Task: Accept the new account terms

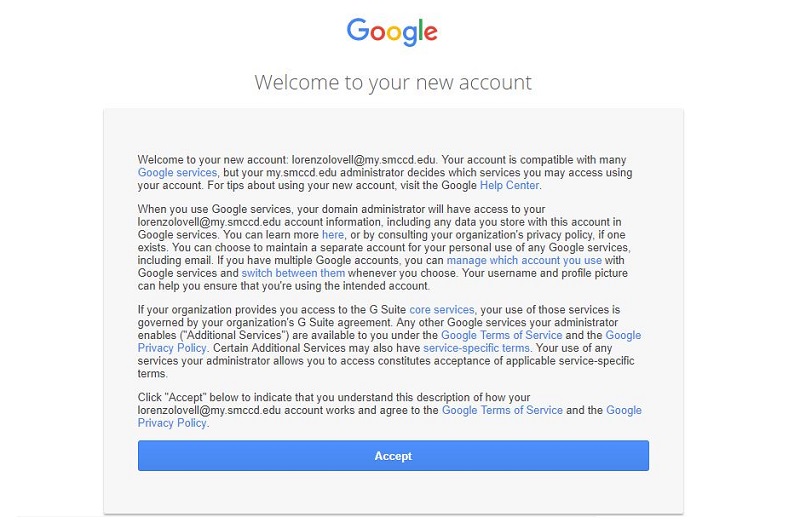Action: pyautogui.click(x=393, y=456)
